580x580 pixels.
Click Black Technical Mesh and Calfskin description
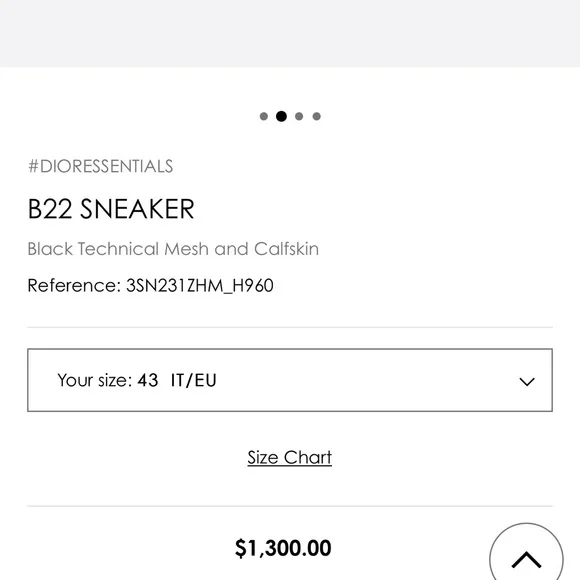173,249
